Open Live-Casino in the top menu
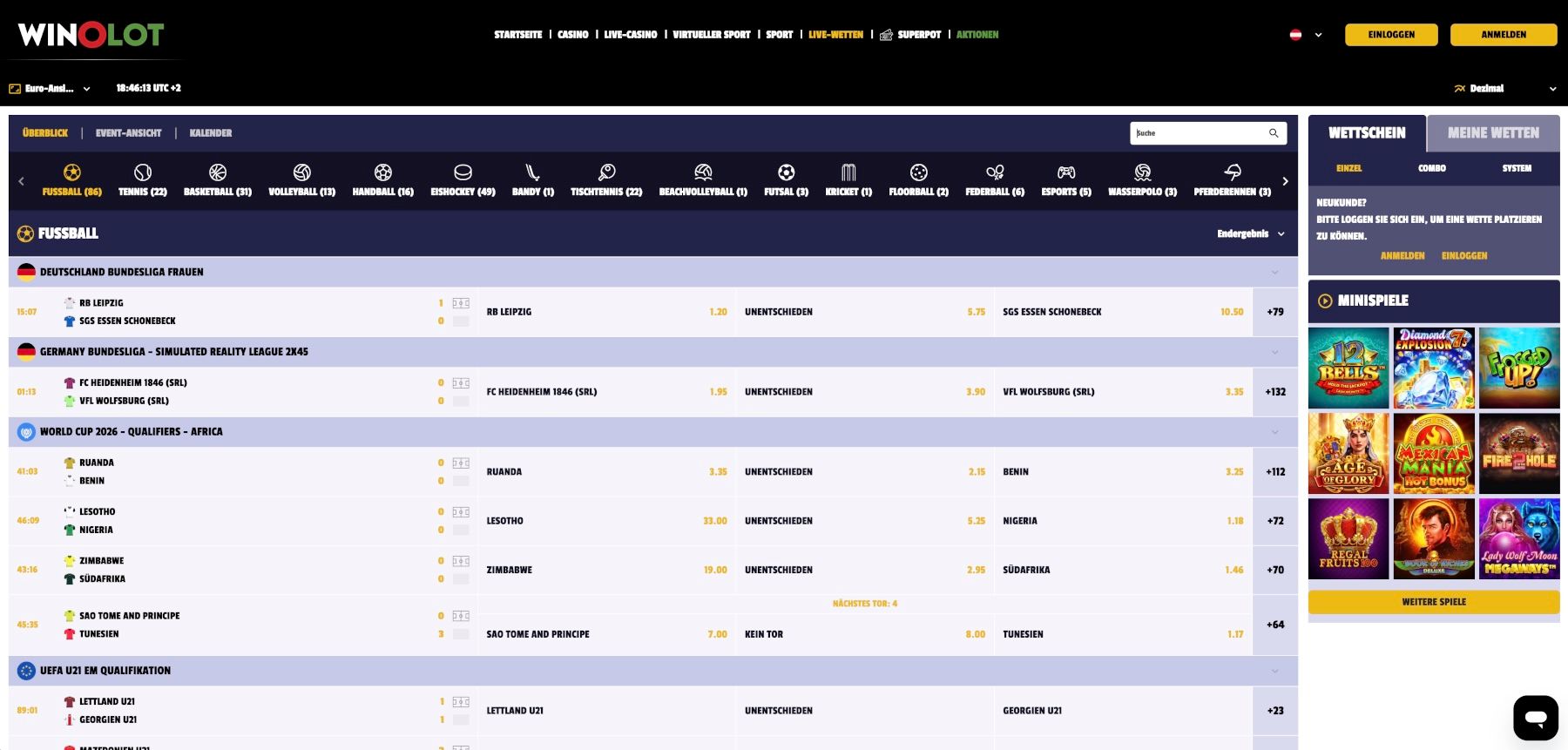Image resolution: width=1568 pixels, height=750 pixels. (631, 35)
